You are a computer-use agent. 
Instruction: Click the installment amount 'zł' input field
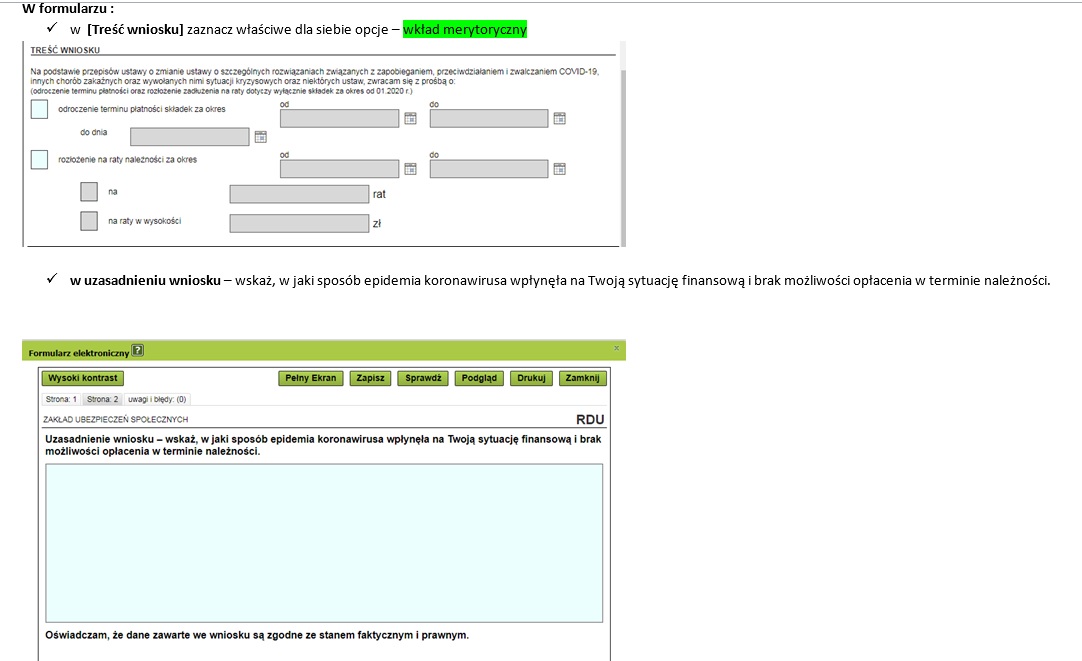(299, 223)
